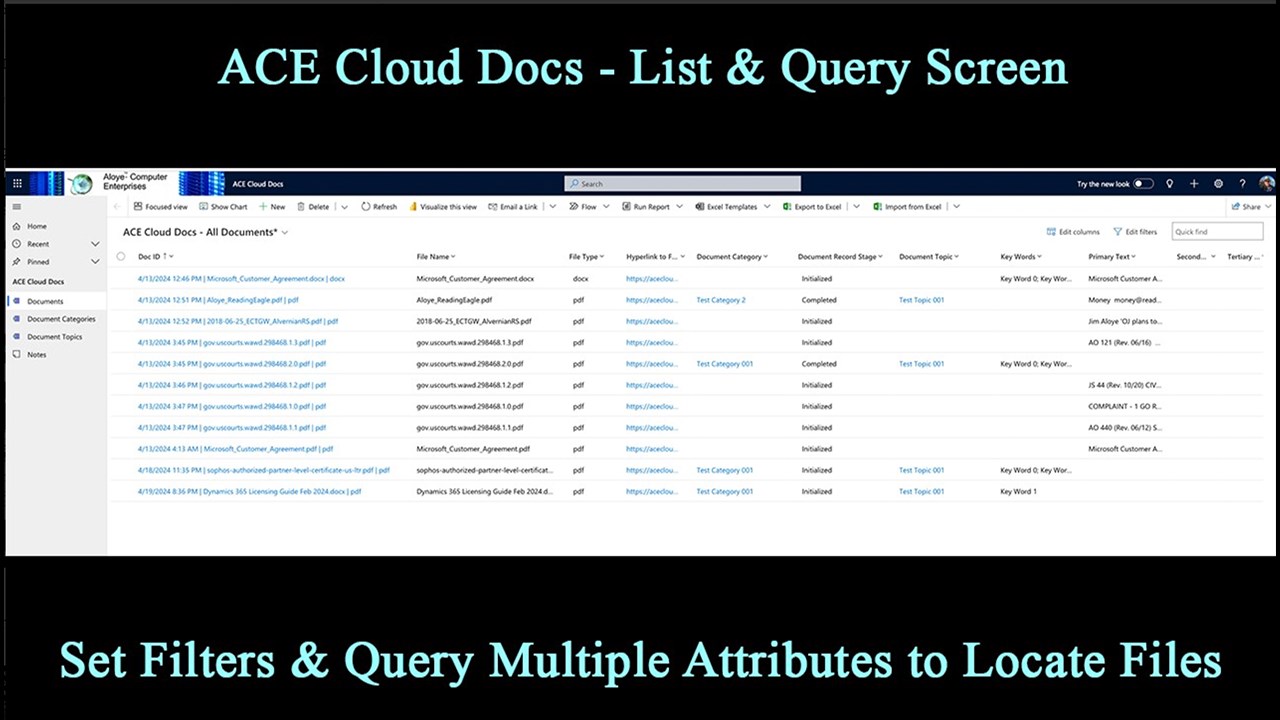Click Export to Excel
The image size is (1280, 720).
coord(812,207)
